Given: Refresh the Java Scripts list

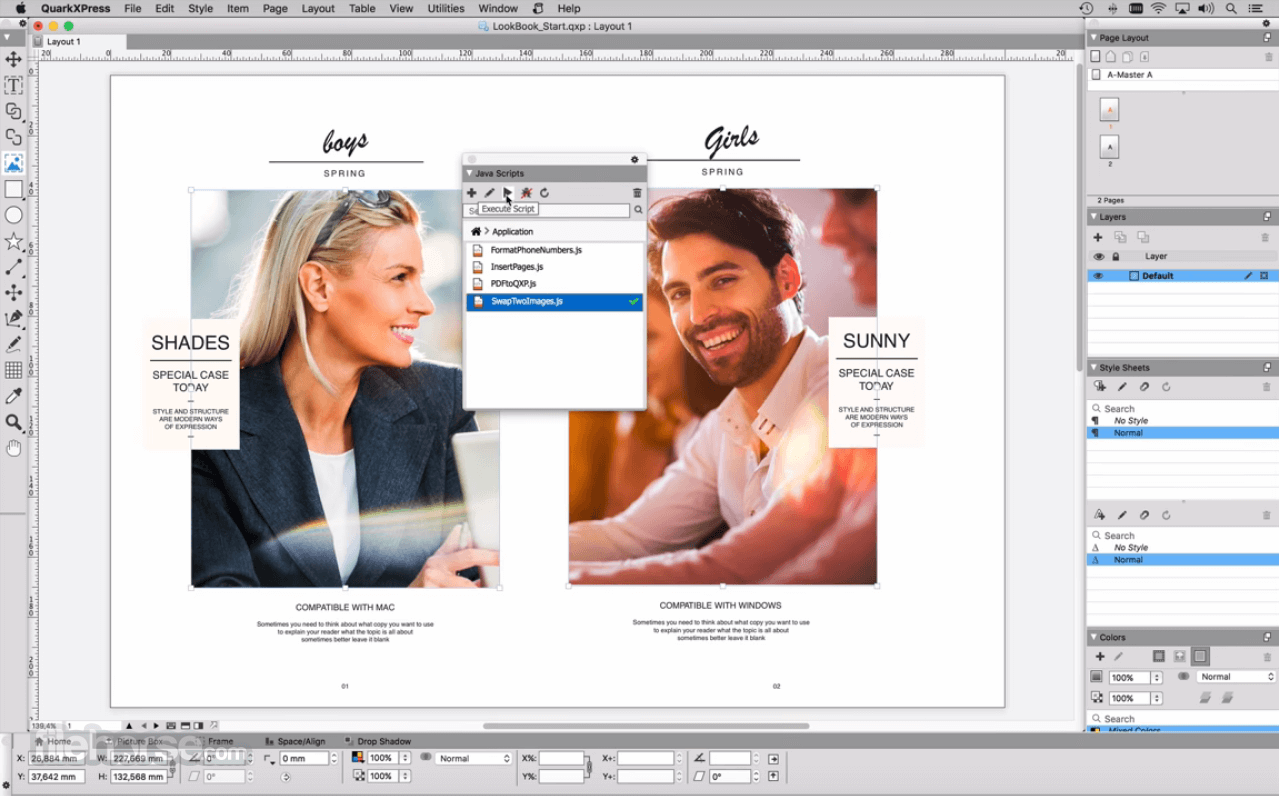Looking at the screenshot, I should 544,193.
